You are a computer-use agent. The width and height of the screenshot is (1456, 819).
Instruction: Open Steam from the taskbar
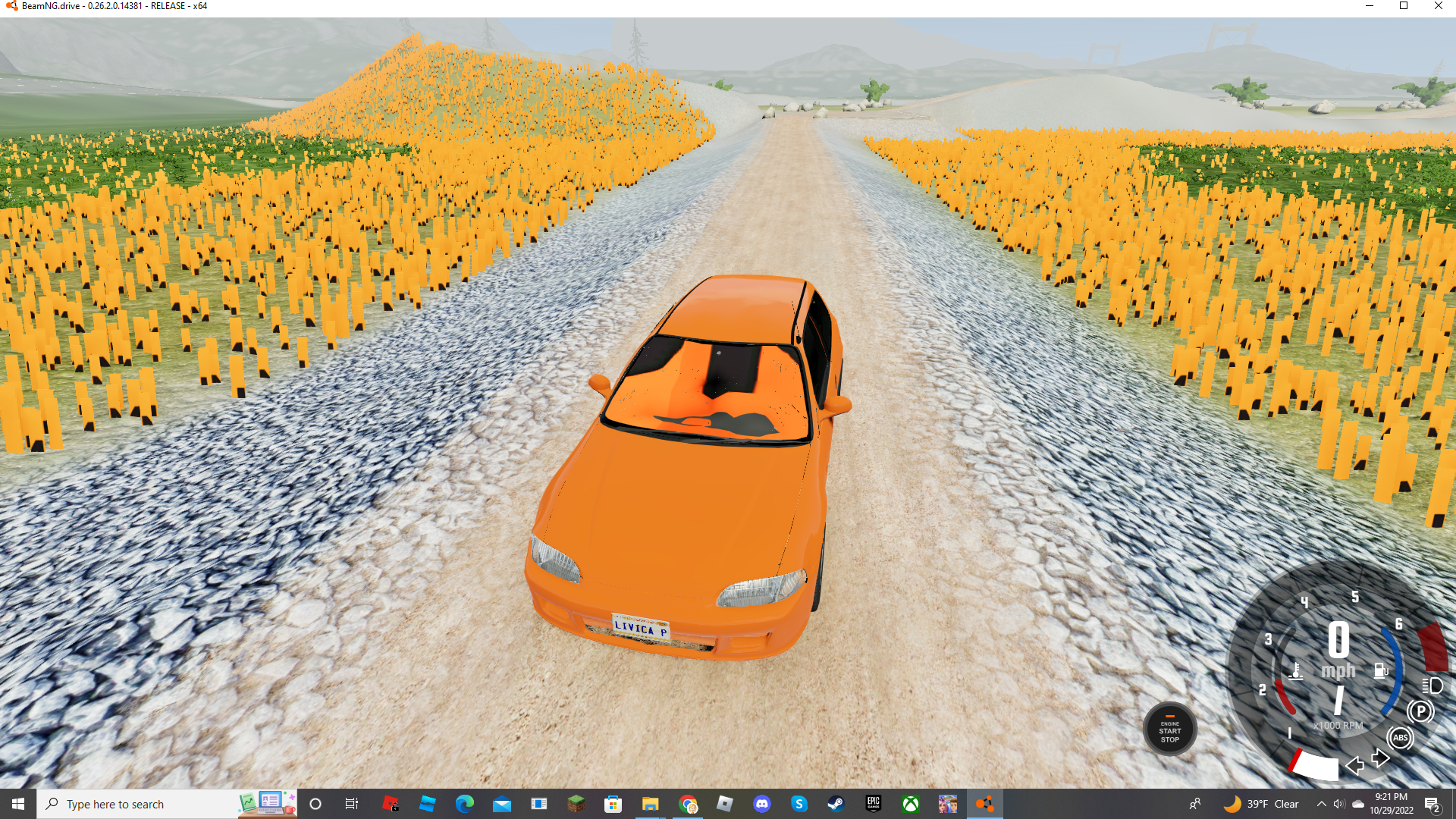836,804
